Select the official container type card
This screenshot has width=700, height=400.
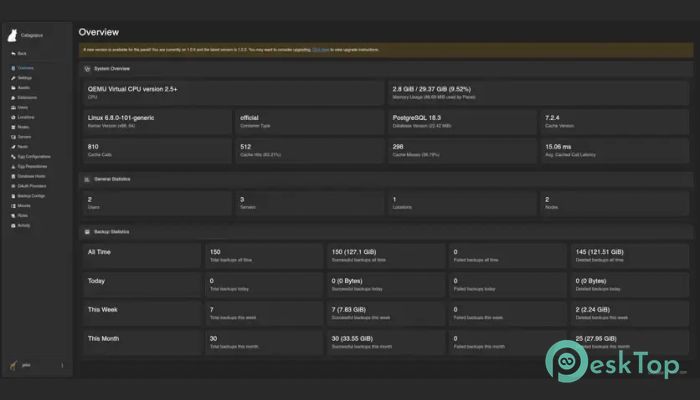click(x=309, y=121)
